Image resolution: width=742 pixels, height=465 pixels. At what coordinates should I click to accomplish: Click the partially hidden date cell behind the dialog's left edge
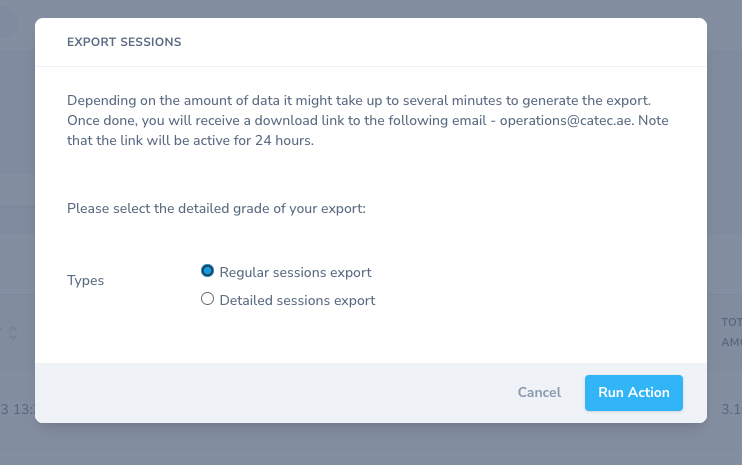(x=18, y=409)
